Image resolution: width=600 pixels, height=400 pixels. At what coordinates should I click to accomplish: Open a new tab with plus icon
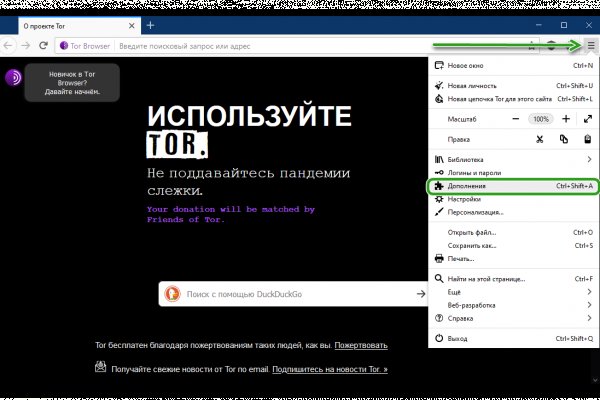coord(150,24)
